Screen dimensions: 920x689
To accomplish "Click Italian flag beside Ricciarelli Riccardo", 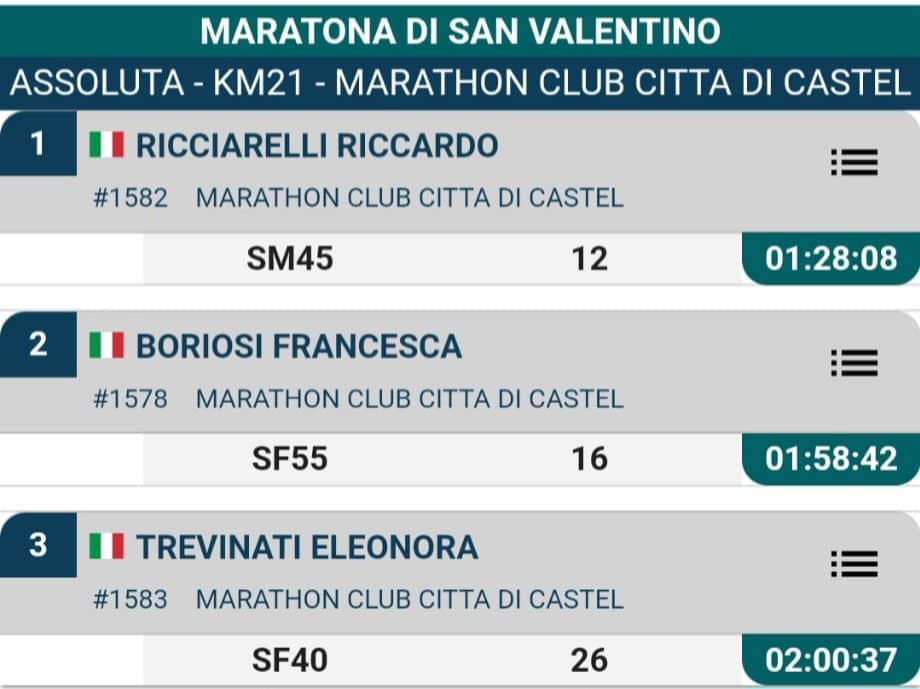I will 107,144.
